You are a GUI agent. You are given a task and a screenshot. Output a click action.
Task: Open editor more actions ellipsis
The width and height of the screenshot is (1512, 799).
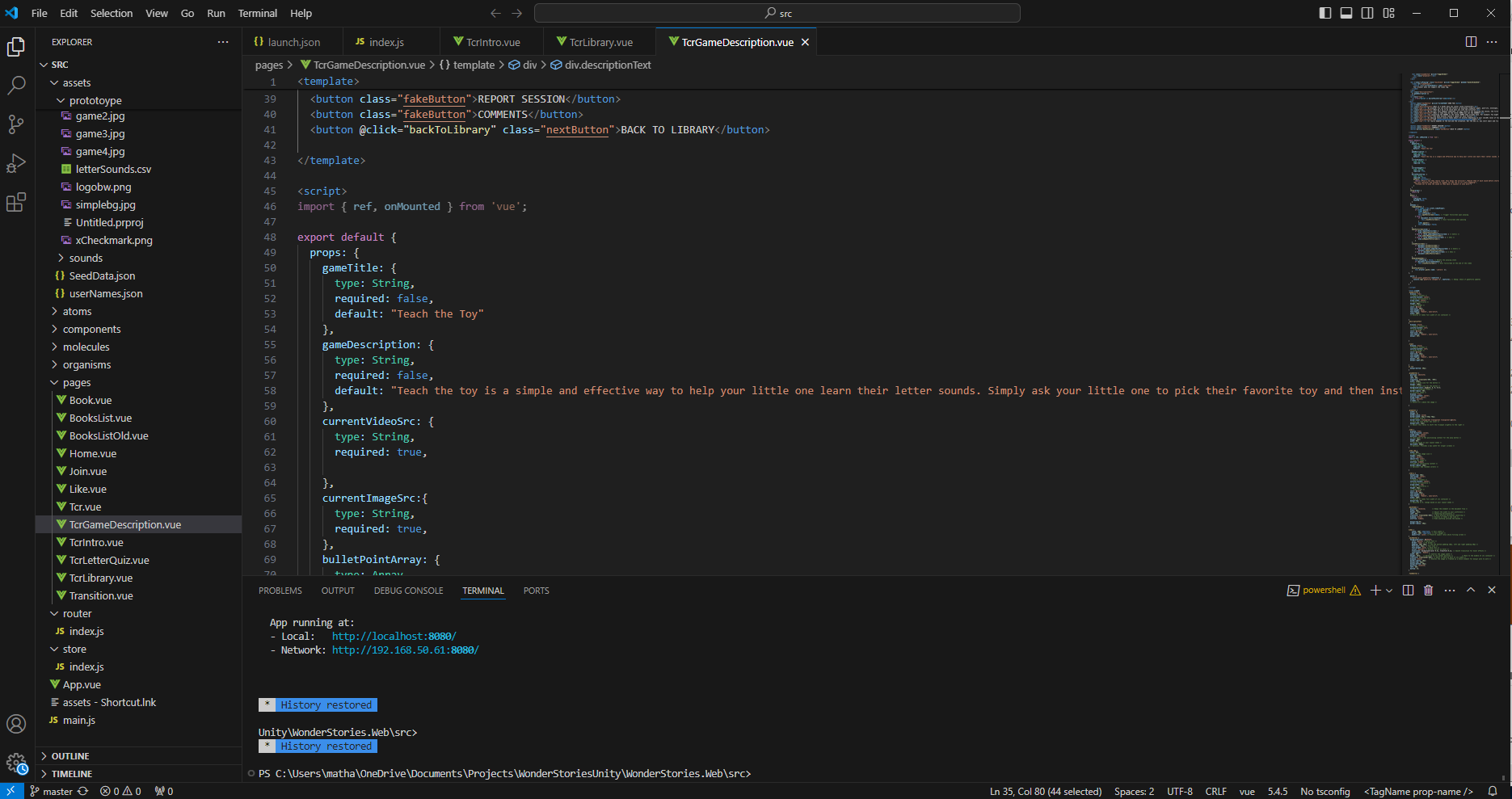[1492, 42]
